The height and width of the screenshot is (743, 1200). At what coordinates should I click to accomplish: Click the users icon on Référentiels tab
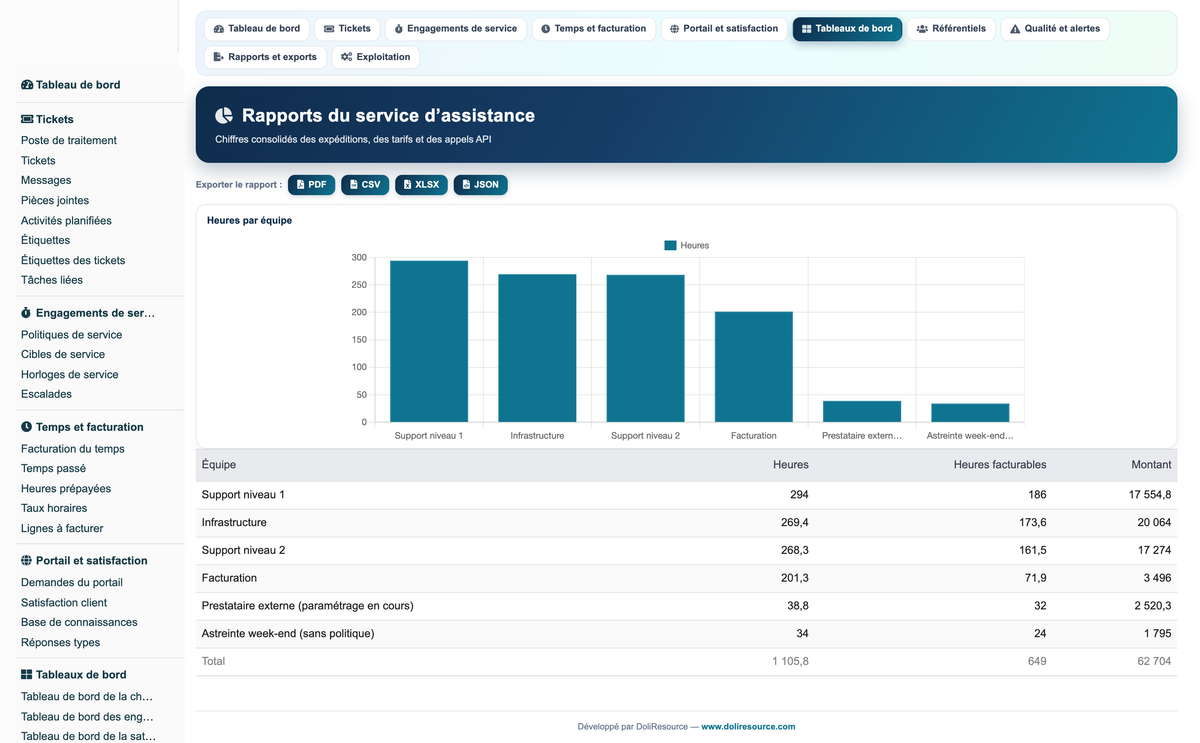tap(922, 29)
